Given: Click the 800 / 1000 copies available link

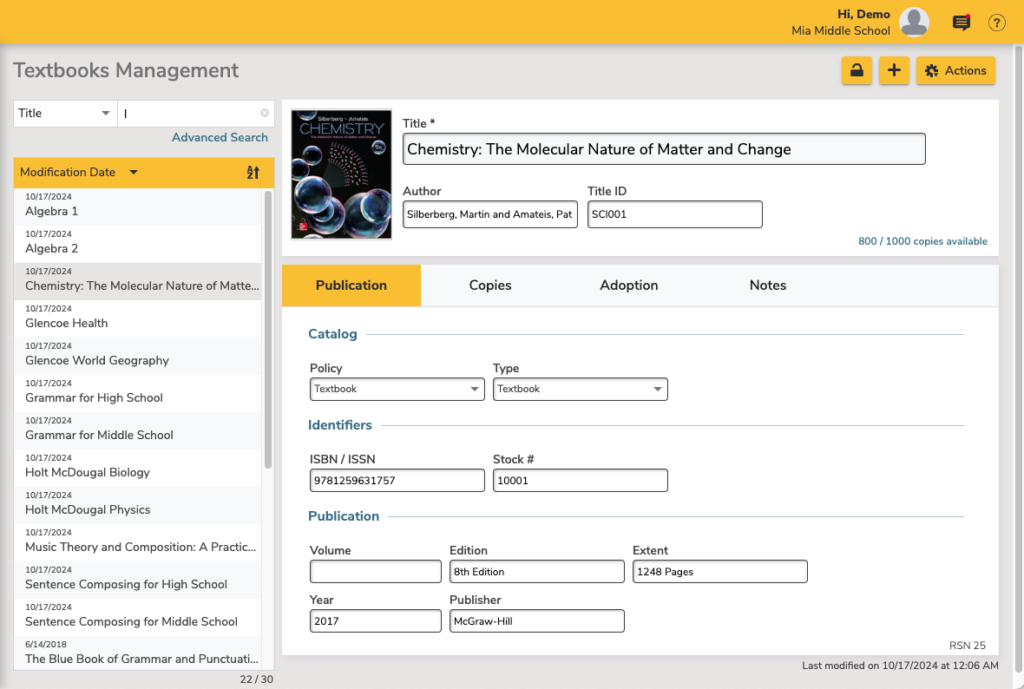Looking at the screenshot, I should [922, 241].
